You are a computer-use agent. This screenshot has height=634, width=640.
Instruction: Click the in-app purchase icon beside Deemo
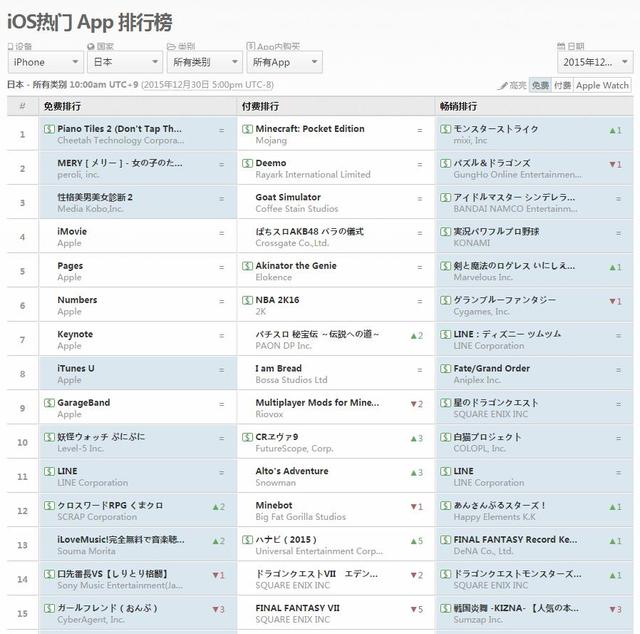click(247, 163)
